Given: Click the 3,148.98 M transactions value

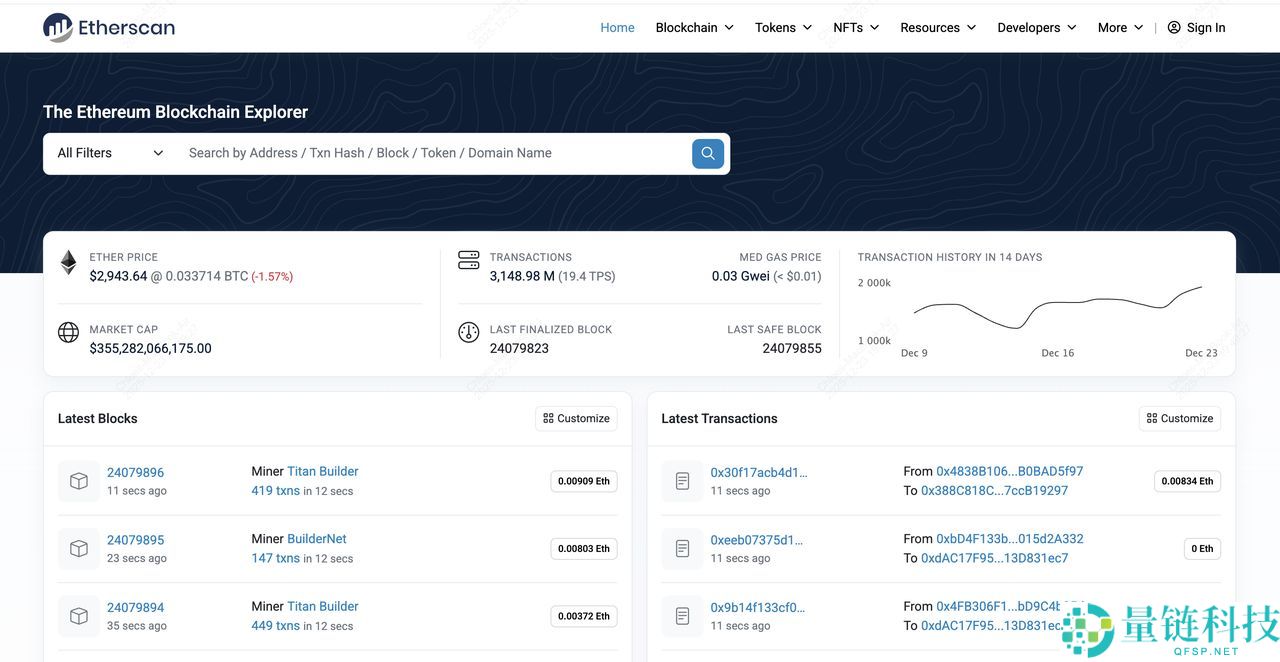Looking at the screenshot, I should tap(522, 276).
